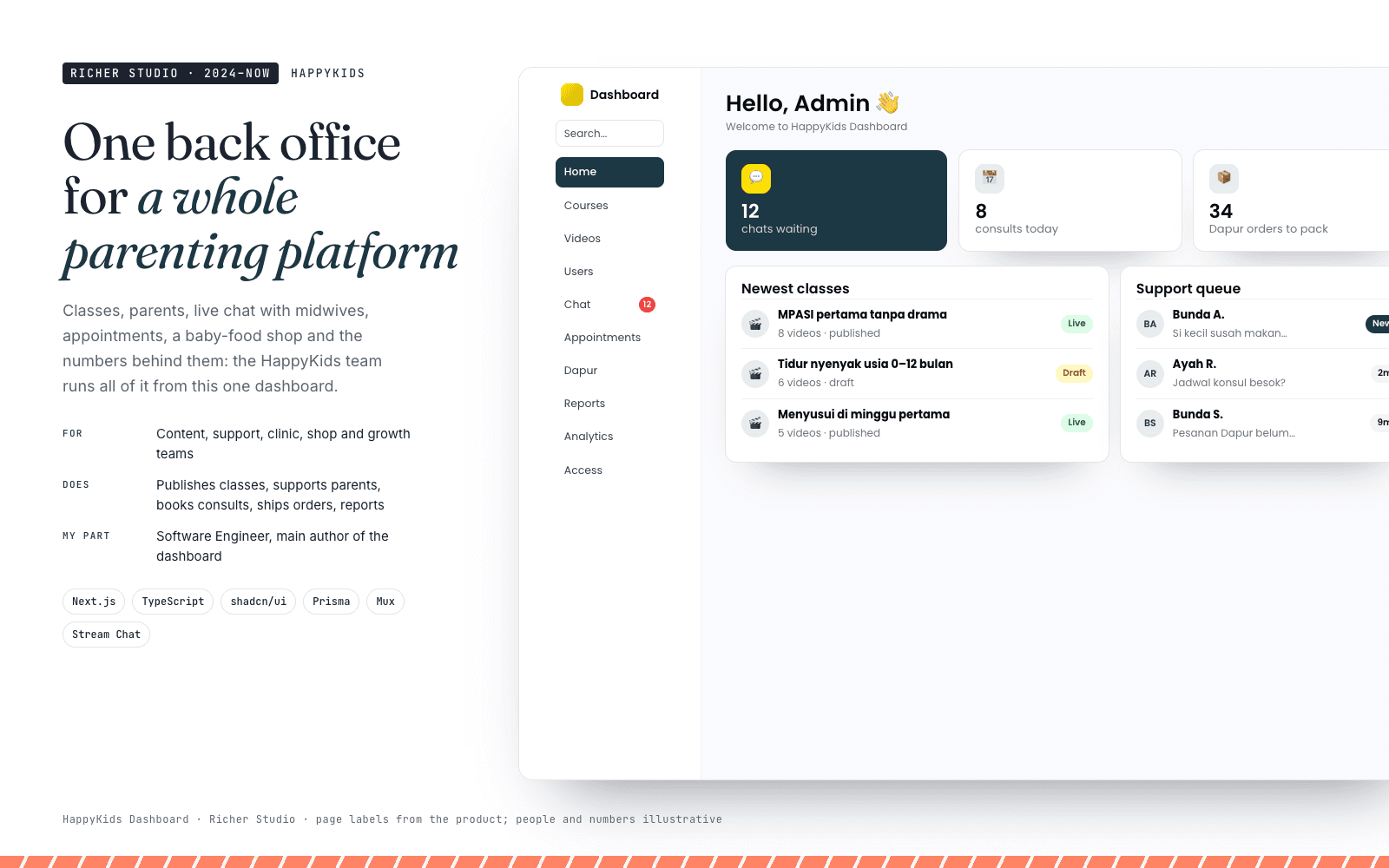This screenshot has width=1389, height=868.
Task: Click 'Jadwal konsul besok?' message preview
Action: [1228, 383]
